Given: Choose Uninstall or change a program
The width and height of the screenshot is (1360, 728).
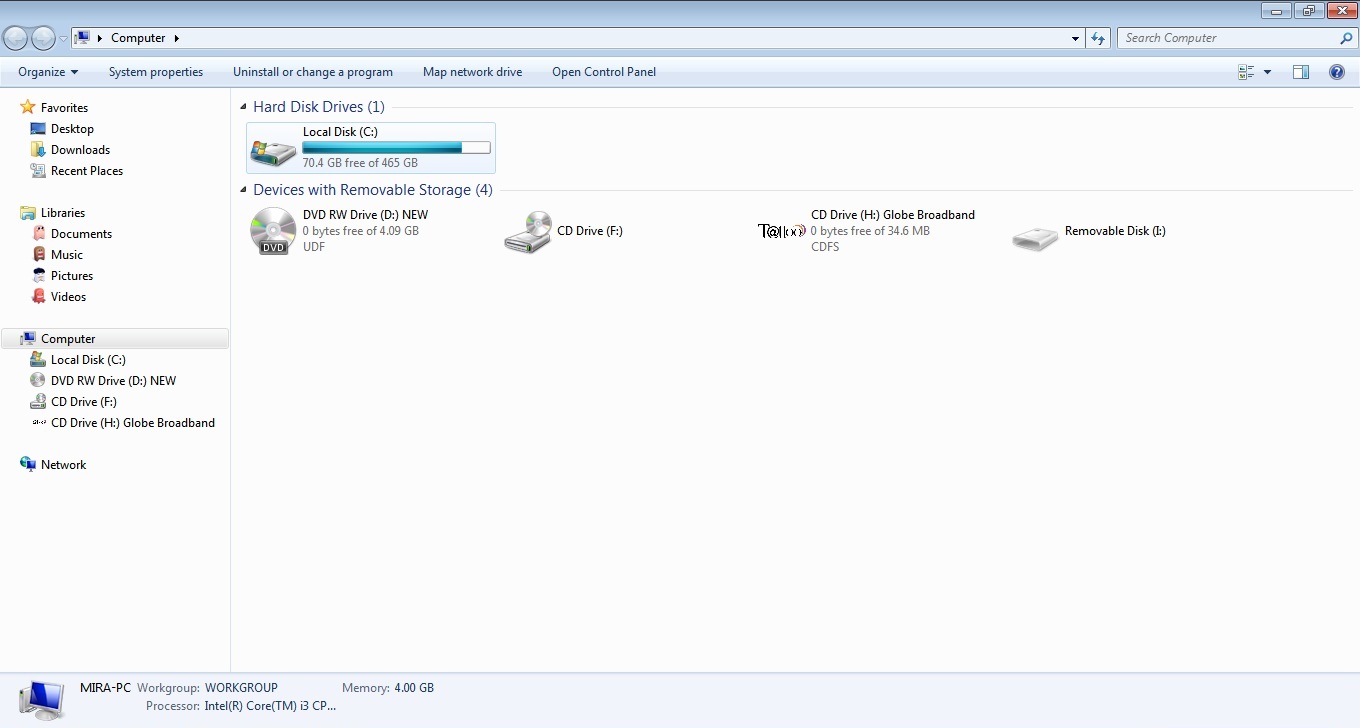Looking at the screenshot, I should [x=313, y=72].
